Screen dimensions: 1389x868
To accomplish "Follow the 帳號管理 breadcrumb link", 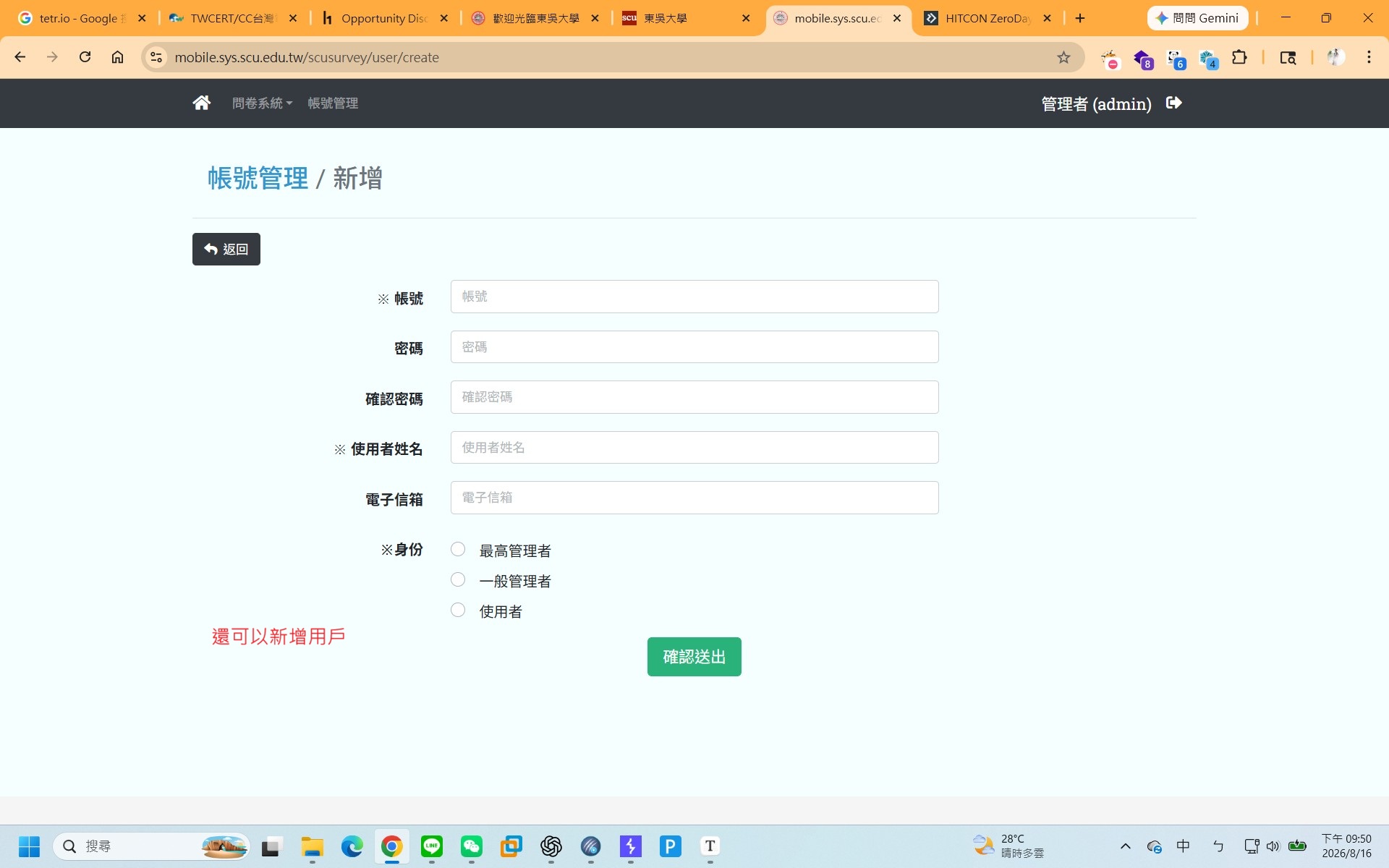I will point(258,178).
